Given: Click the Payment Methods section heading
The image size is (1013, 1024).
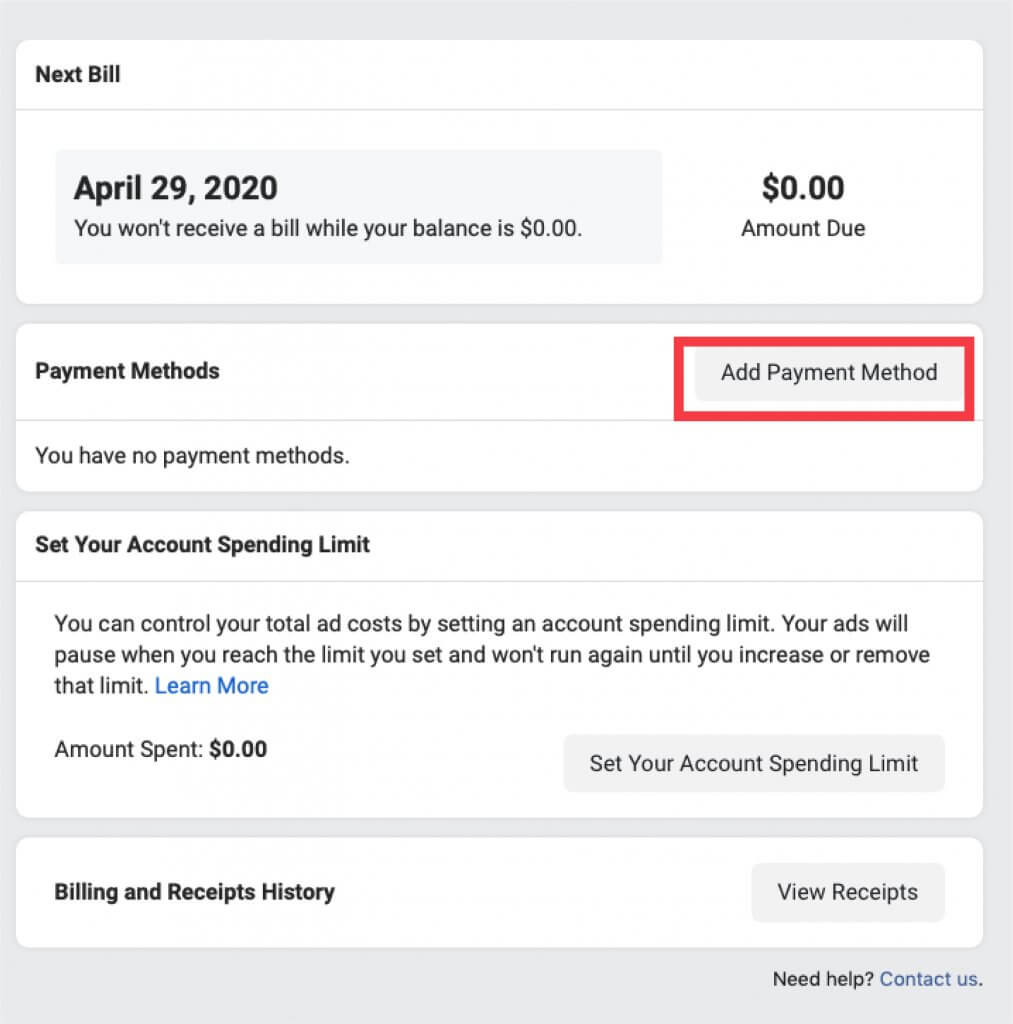Looking at the screenshot, I should (127, 371).
